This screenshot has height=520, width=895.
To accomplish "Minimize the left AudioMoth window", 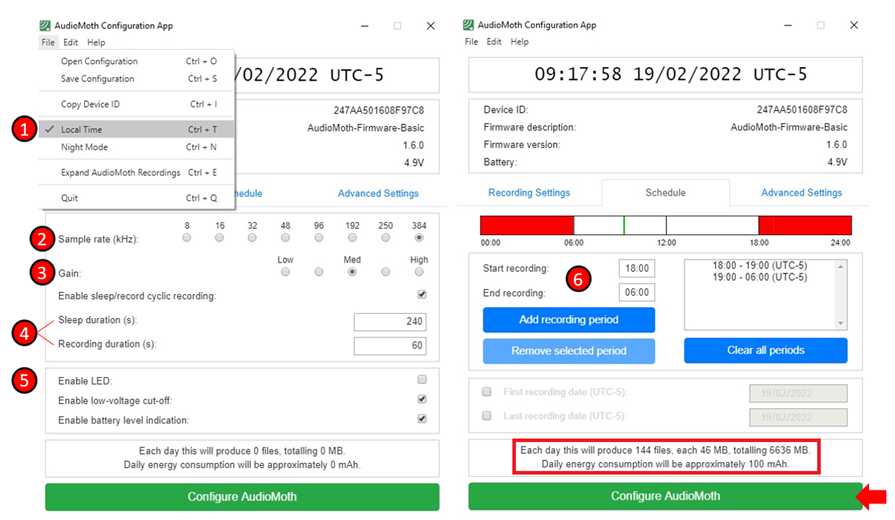I will (x=365, y=26).
